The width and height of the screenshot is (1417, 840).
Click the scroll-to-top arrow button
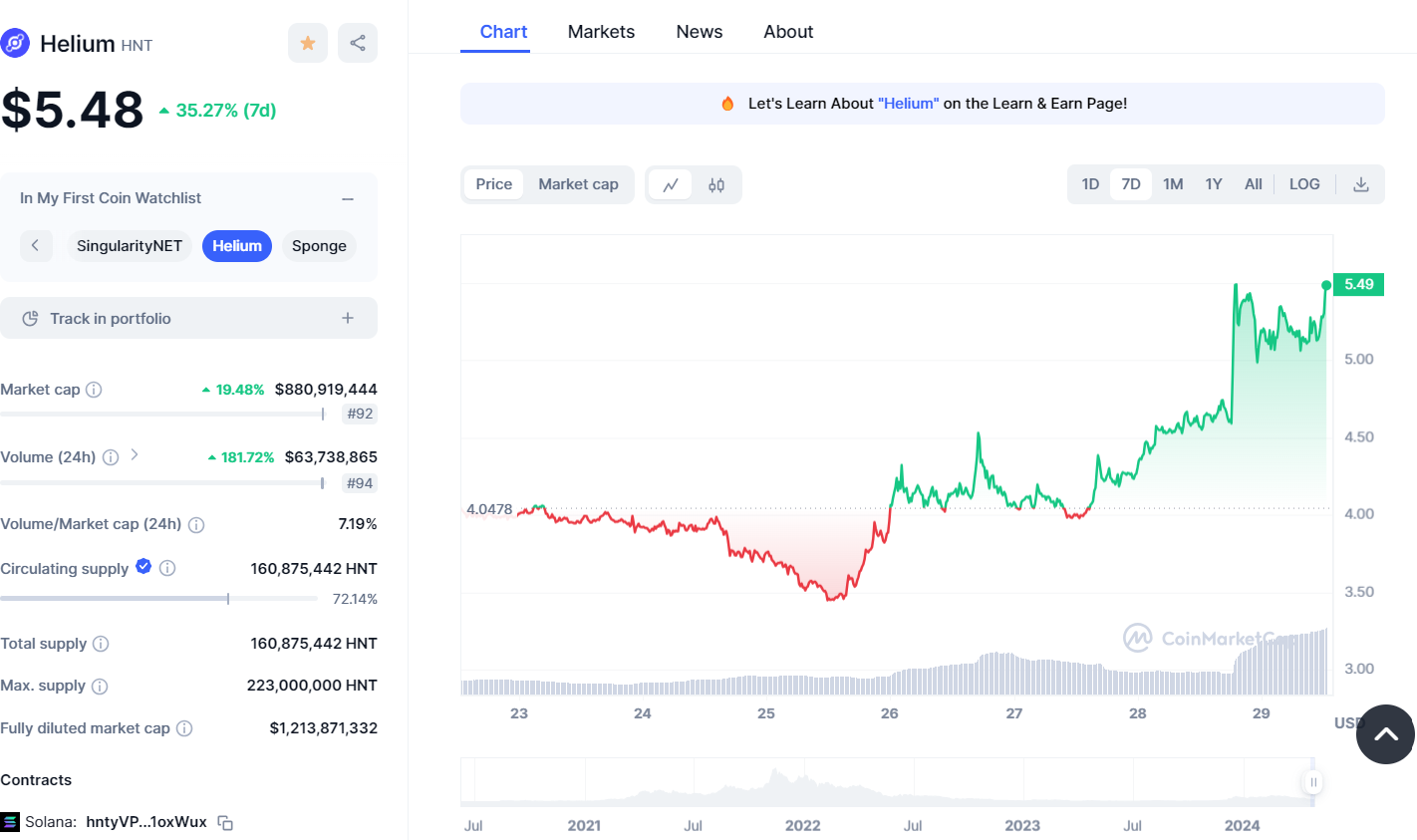[1385, 734]
